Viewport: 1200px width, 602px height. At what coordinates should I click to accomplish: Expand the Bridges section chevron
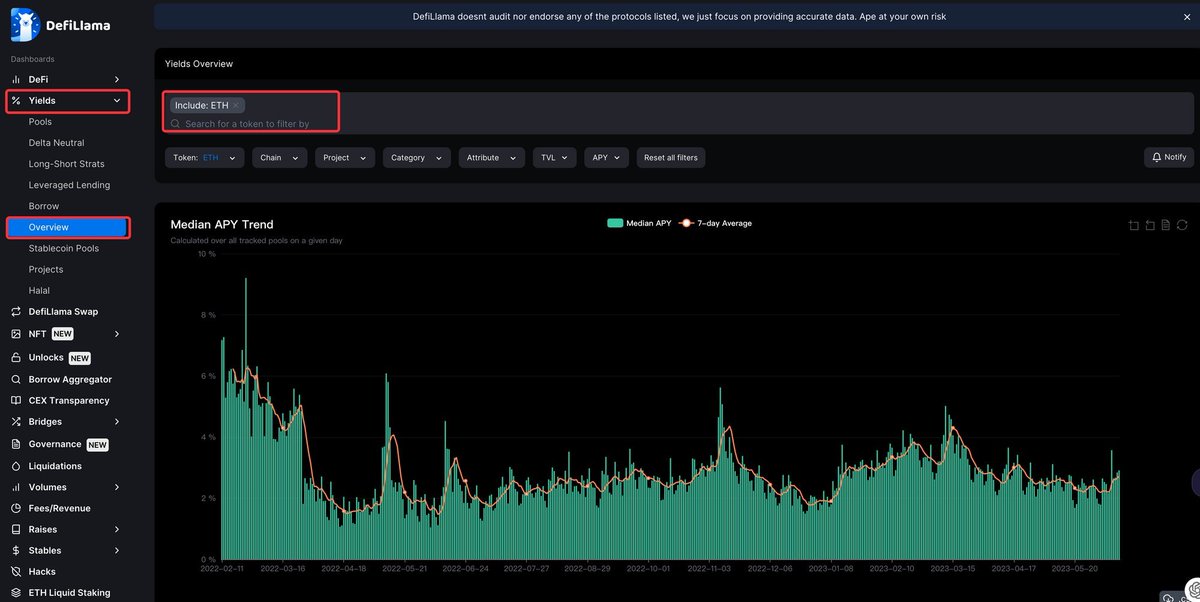coord(117,422)
